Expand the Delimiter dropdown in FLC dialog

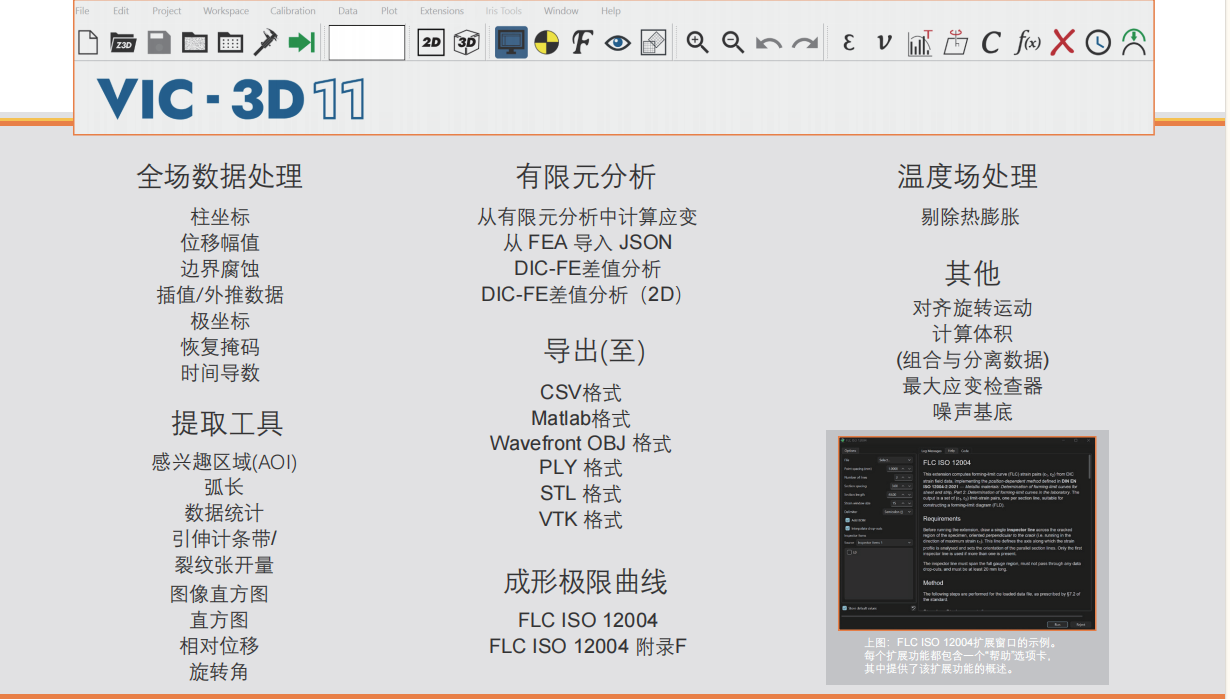898,512
